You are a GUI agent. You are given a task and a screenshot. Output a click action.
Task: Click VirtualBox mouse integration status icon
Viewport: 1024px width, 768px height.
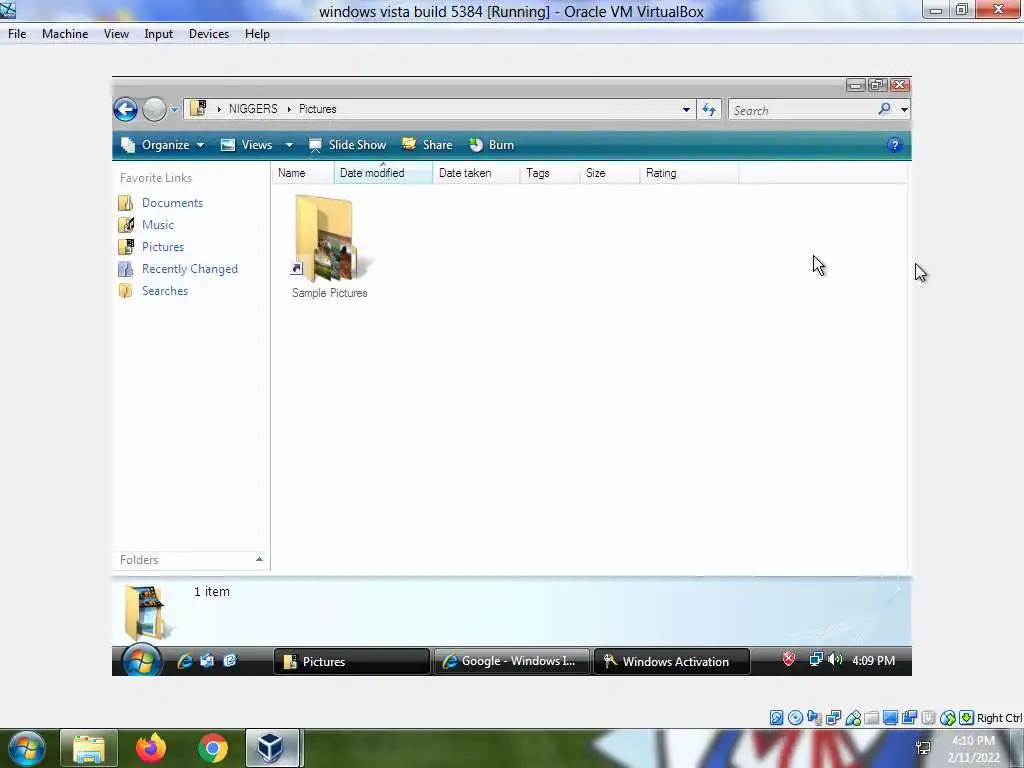point(948,718)
